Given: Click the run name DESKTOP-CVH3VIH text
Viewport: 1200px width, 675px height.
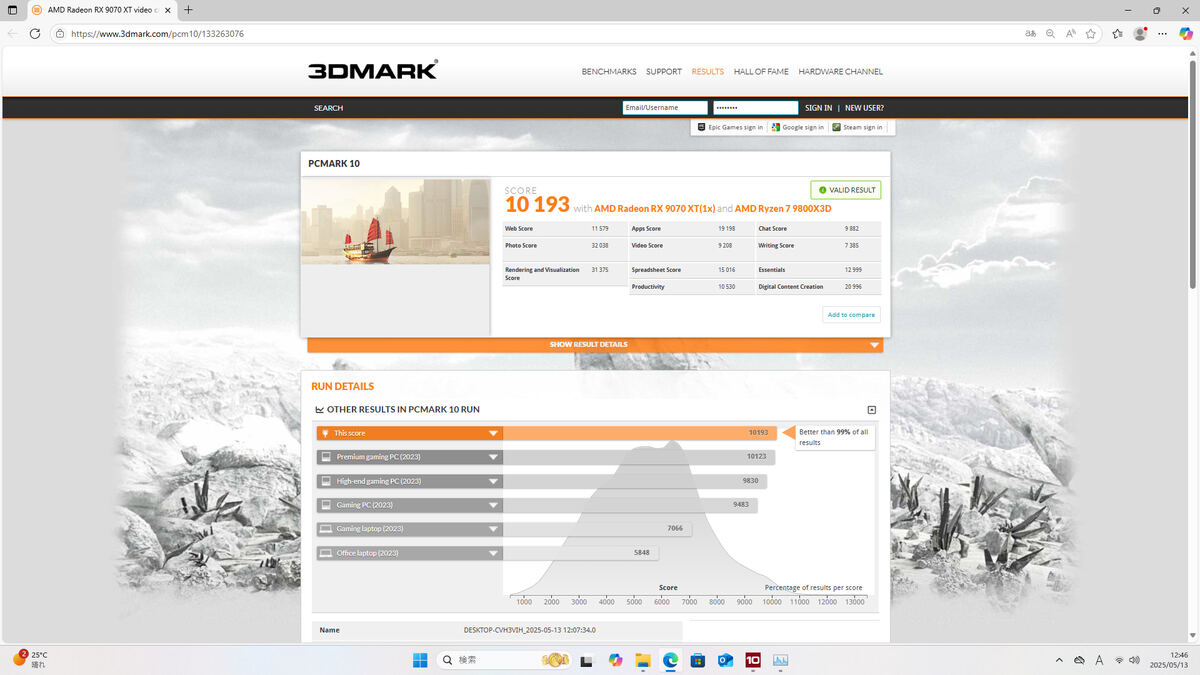Looking at the screenshot, I should (530, 630).
